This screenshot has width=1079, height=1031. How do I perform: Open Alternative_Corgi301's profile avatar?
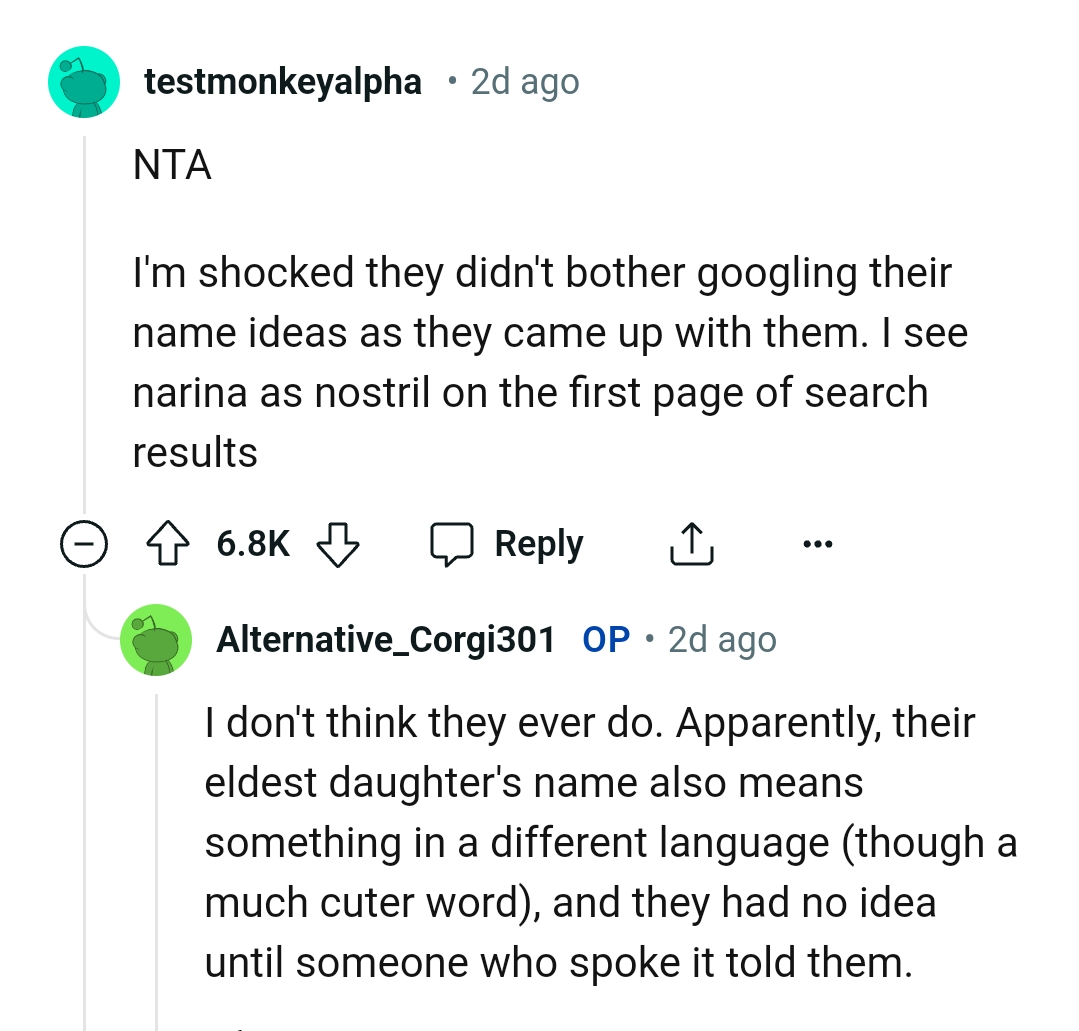pyautogui.click(x=157, y=639)
